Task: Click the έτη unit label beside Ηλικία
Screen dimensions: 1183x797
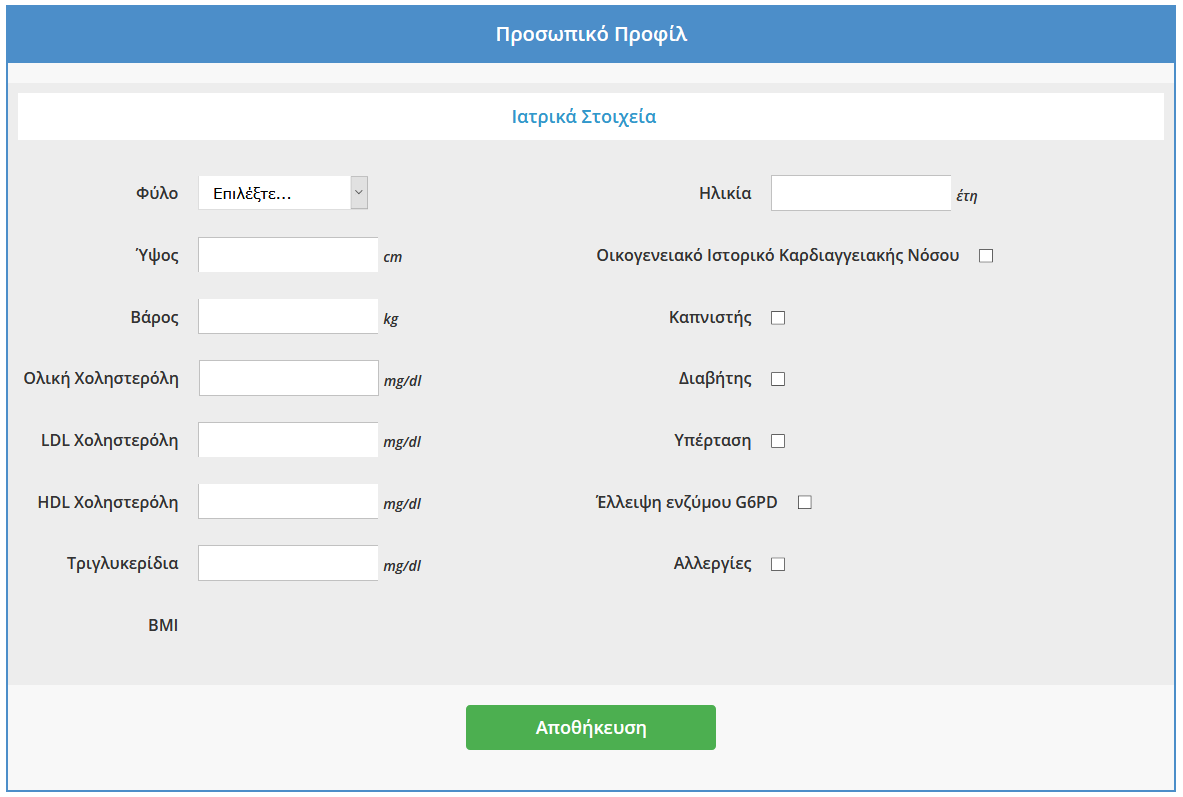Action: pyautogui.click(x=966, y=196)
